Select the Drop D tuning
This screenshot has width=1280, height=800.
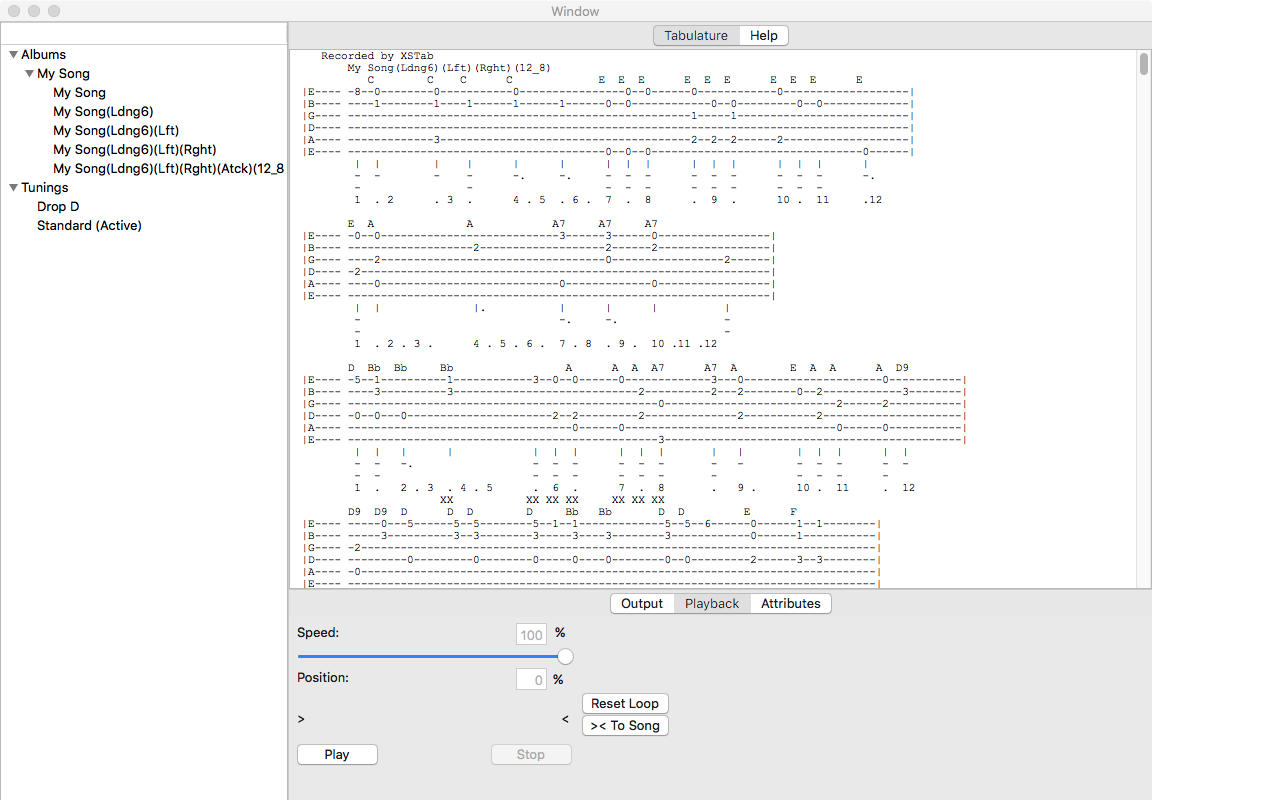click(x=58, y=207)
